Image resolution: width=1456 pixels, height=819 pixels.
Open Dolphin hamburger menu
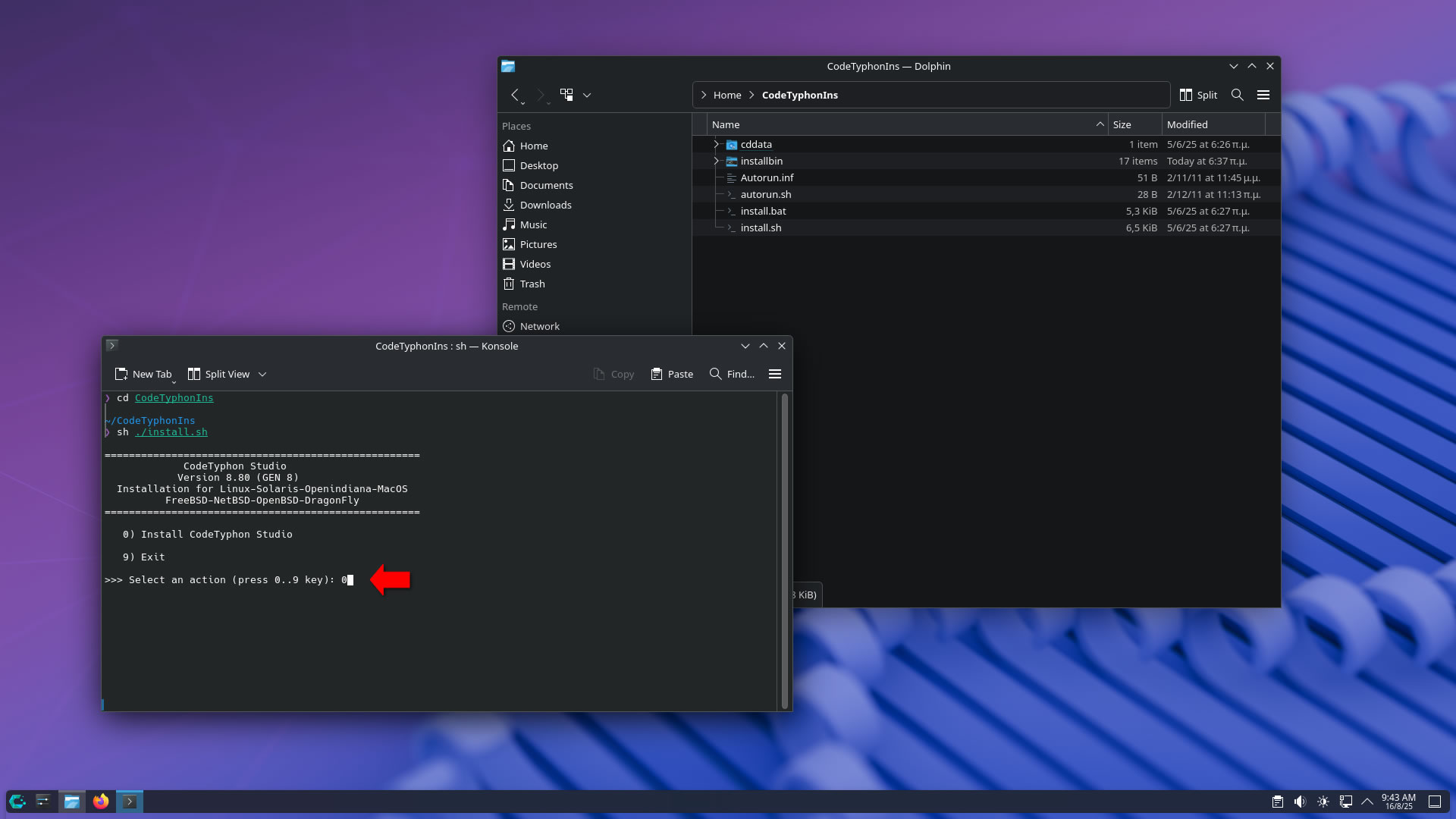[1263, 95]
